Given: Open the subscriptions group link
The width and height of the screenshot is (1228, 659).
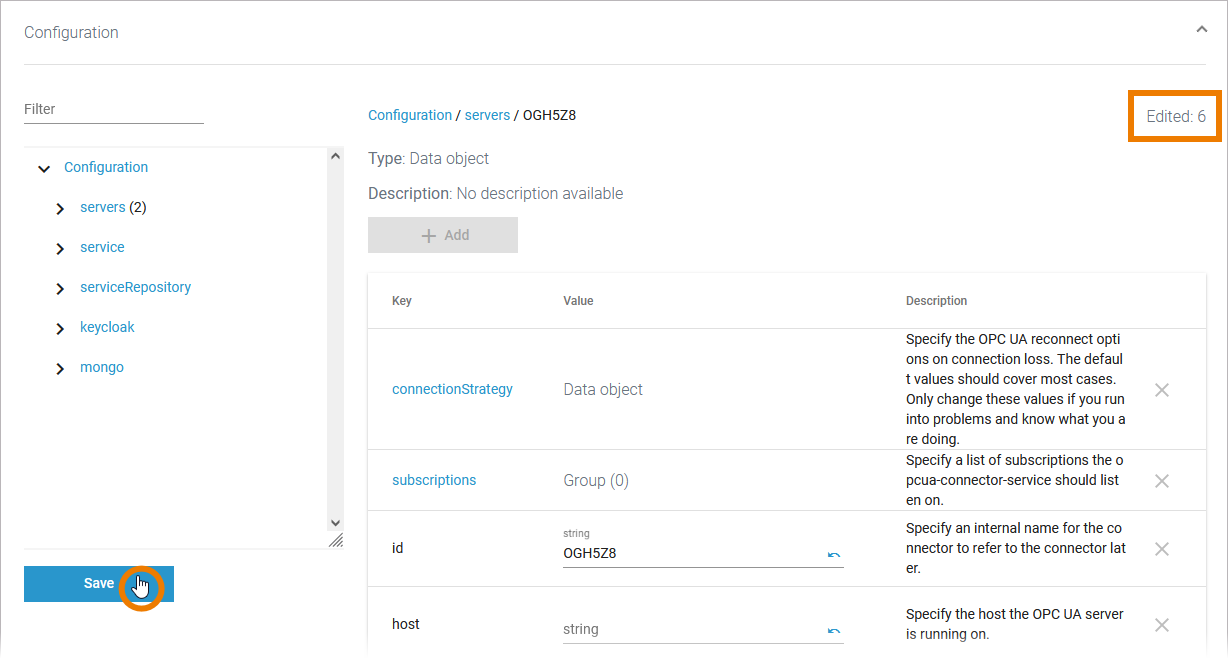Looking at the screenshot, I should pos(434,481).
